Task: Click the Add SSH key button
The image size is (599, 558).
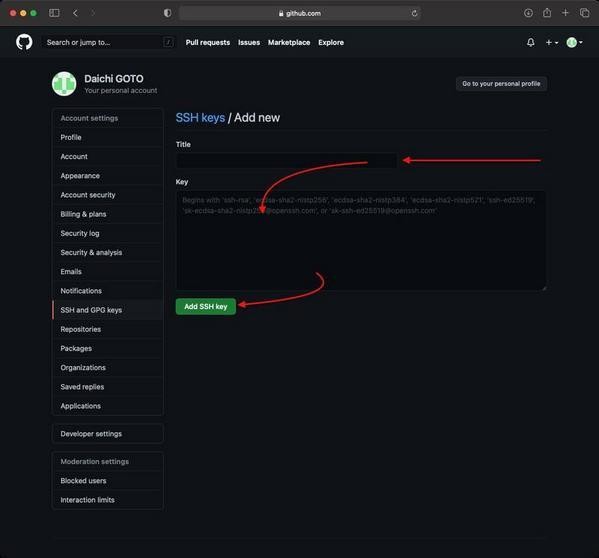Action: pyautogui.click(x=206, y=306)
